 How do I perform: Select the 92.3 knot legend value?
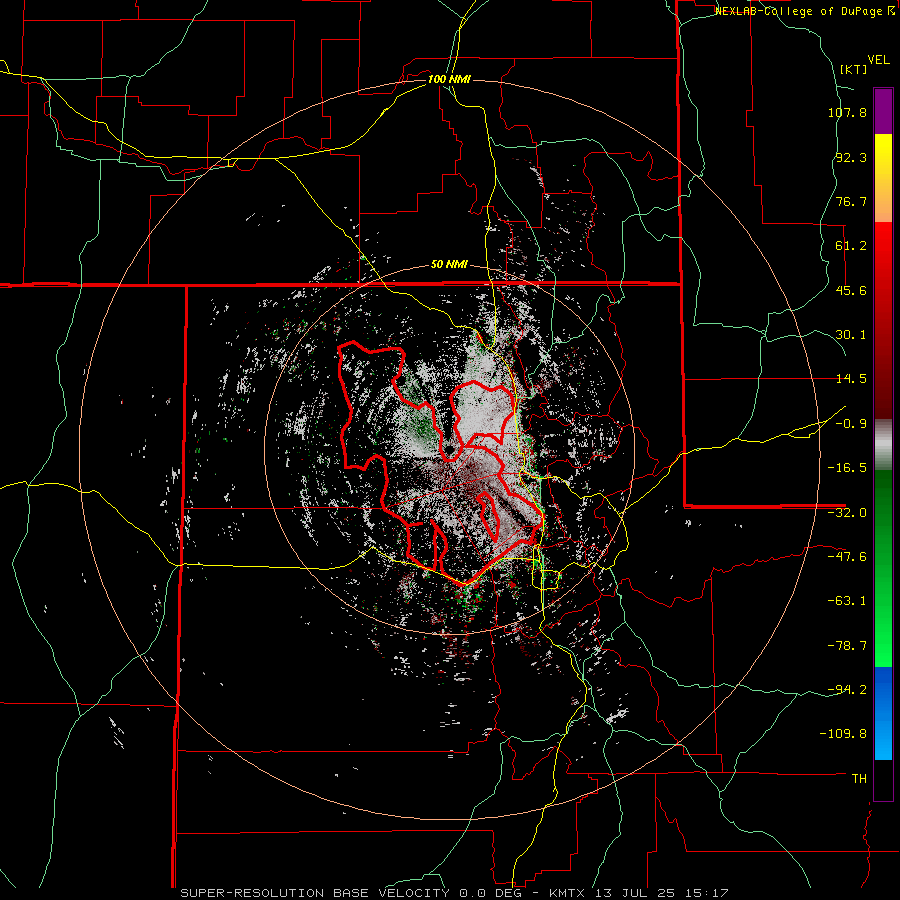coord(851,157)
